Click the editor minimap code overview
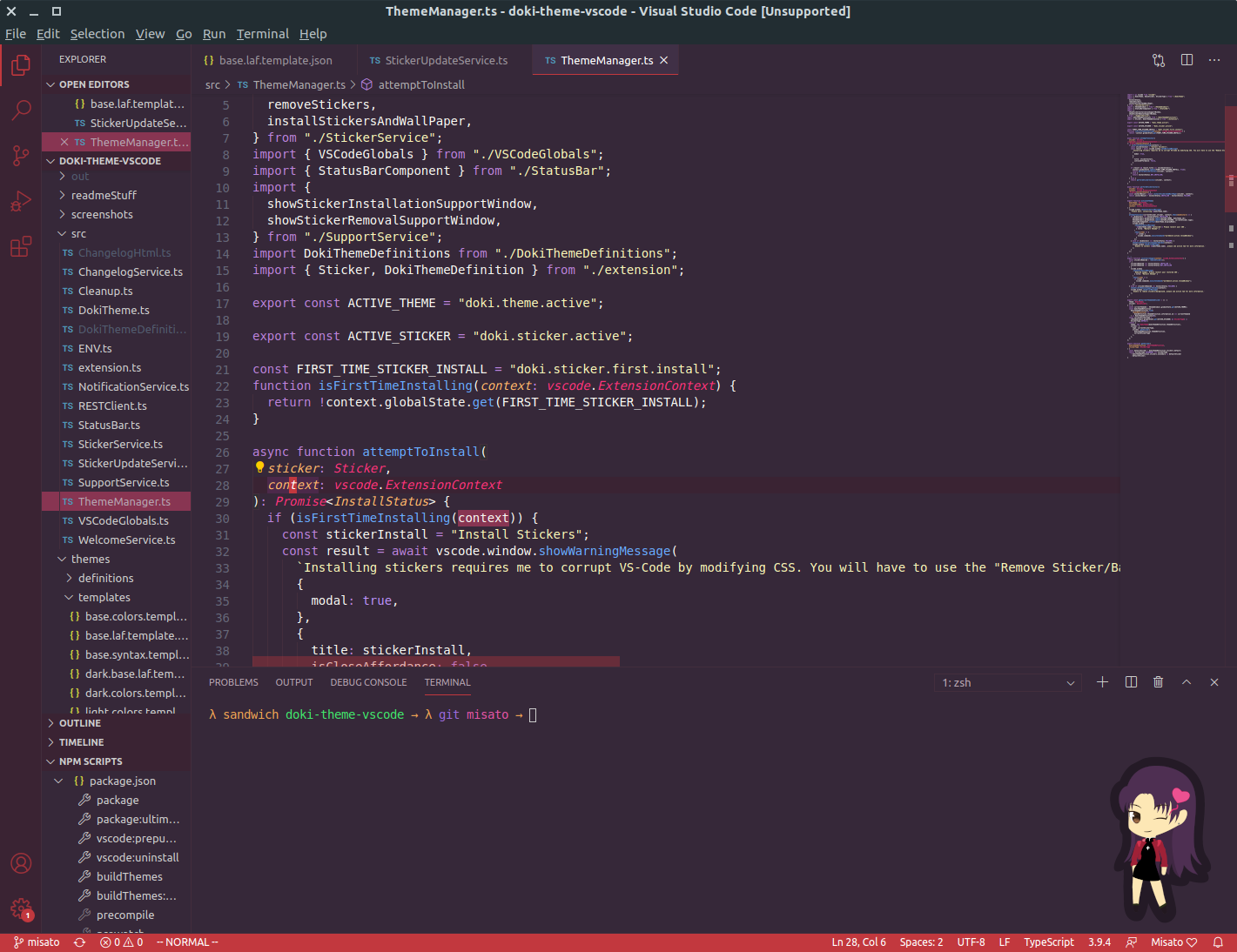1237x952 pixels. coord(1173,226)
